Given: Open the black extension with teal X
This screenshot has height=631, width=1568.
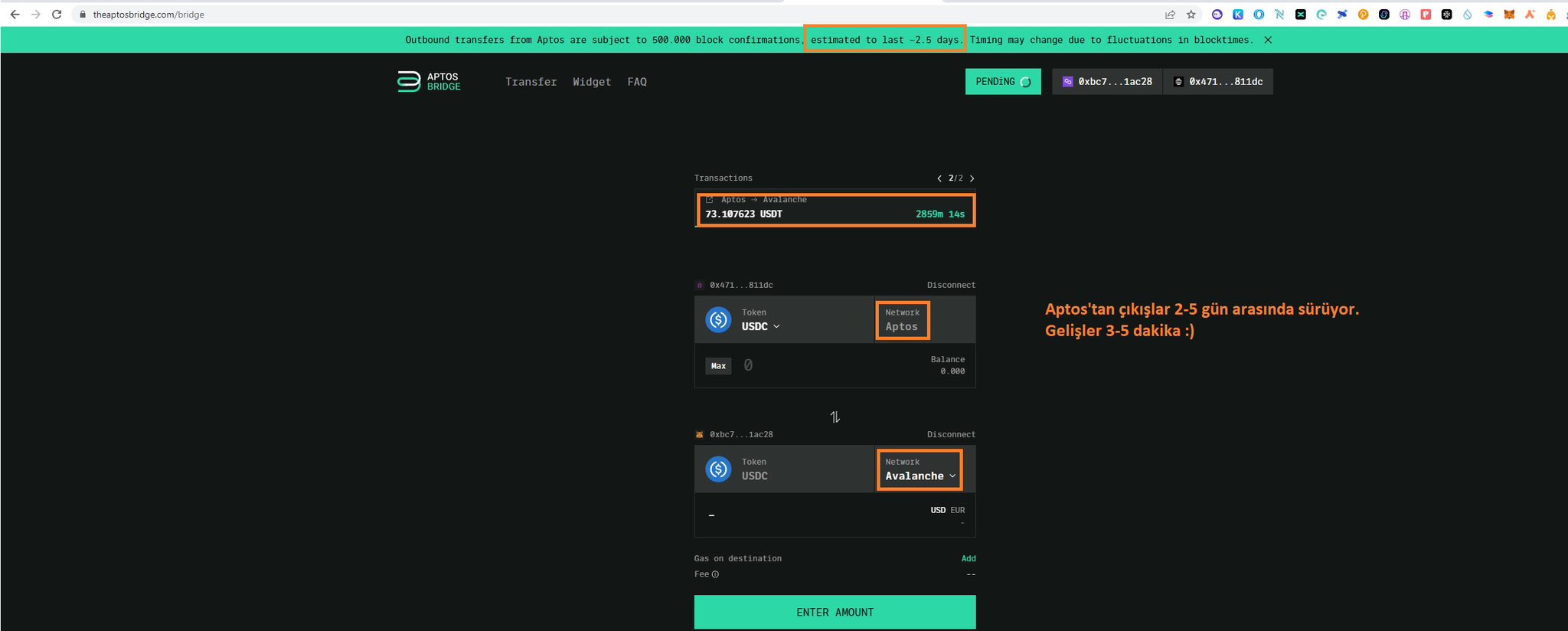Looking at the screenshot, I should coord(1301,15).
